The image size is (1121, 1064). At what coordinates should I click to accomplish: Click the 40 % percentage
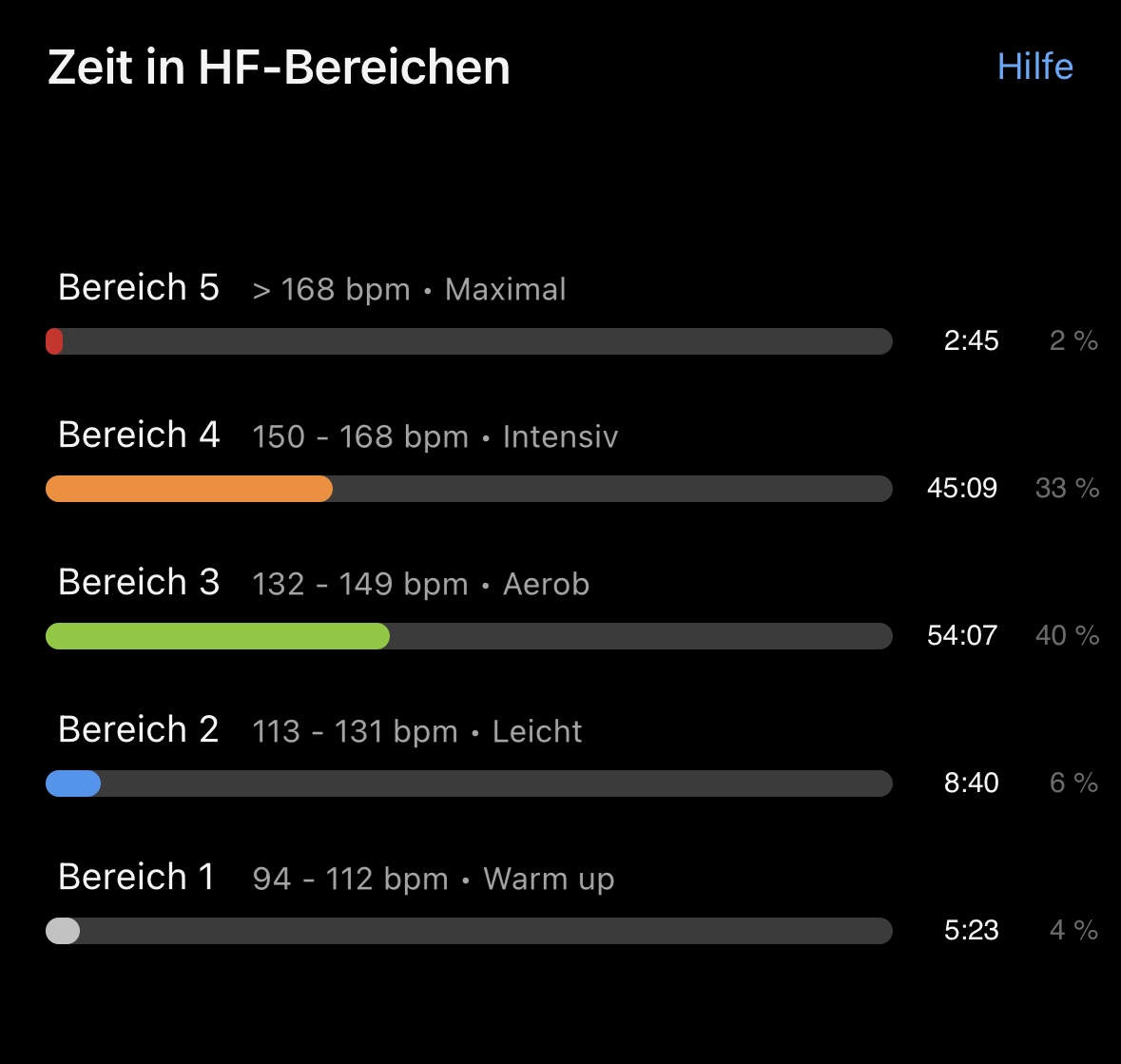[x=1067, y=635]
